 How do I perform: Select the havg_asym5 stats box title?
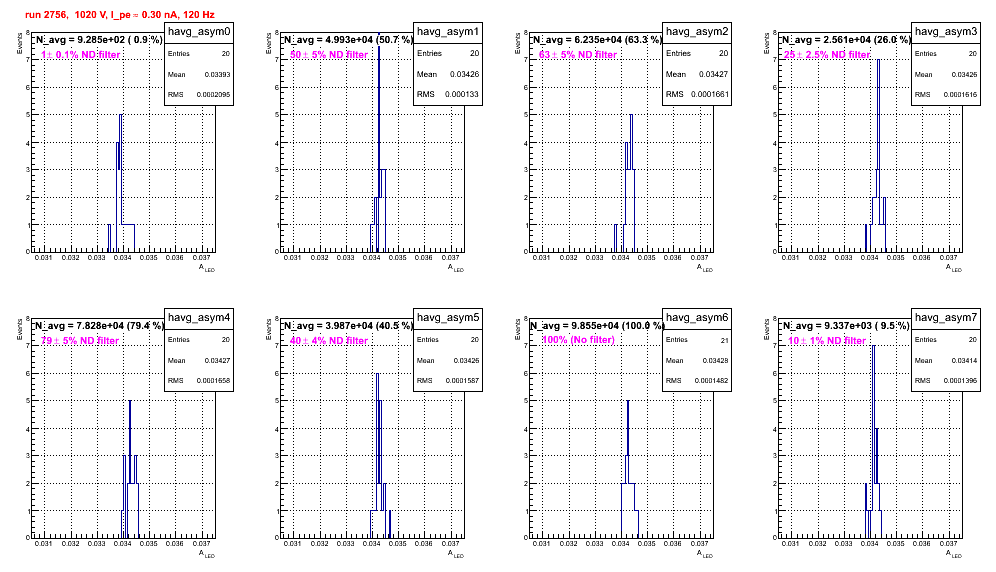click(x=448, y=318)
